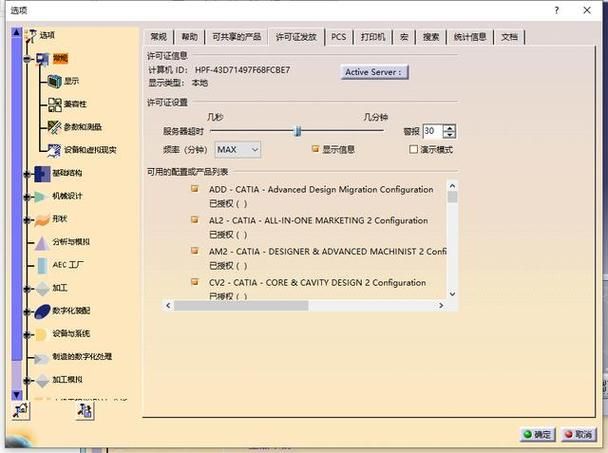Click the 分析与模拟 category icon

click(x=41, y=242)
